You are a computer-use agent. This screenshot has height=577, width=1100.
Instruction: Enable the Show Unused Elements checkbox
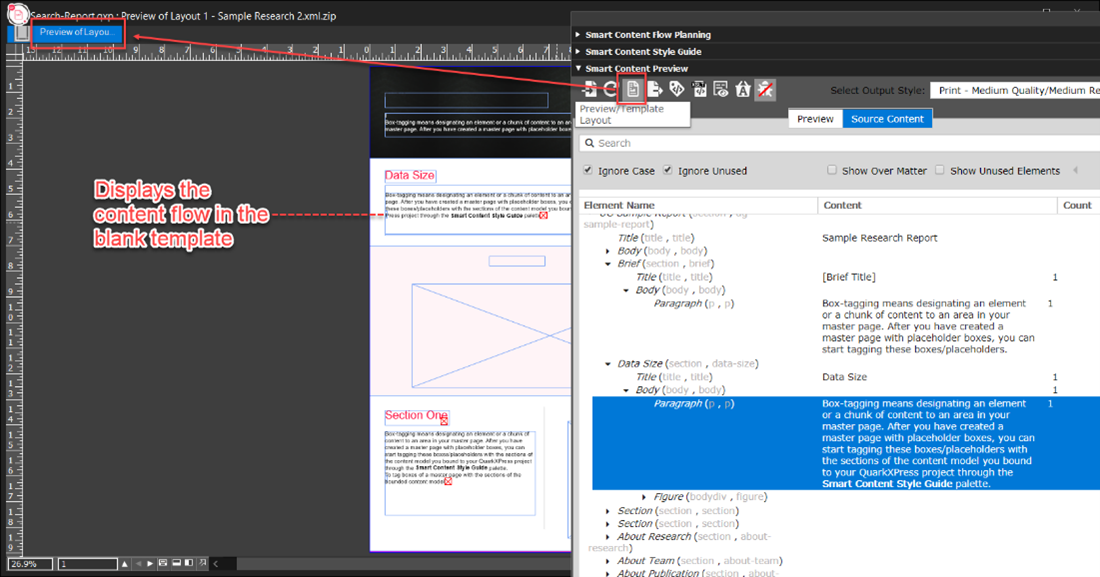pos(940,170)
